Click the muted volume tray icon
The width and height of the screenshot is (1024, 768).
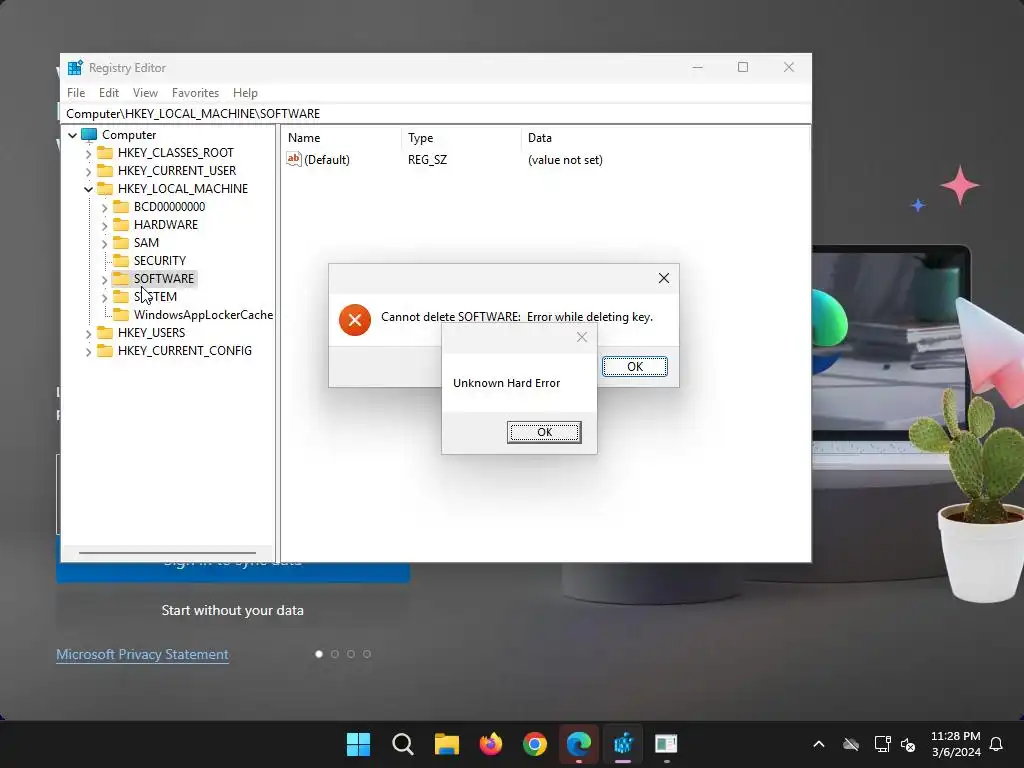click(908, 744)
